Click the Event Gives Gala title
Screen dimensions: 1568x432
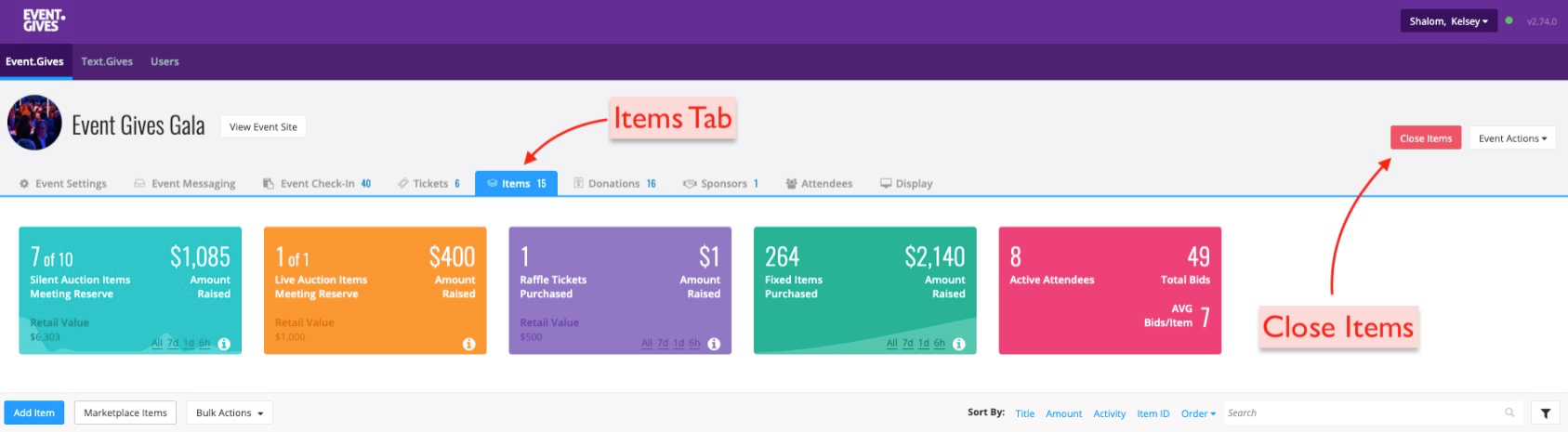138,125
